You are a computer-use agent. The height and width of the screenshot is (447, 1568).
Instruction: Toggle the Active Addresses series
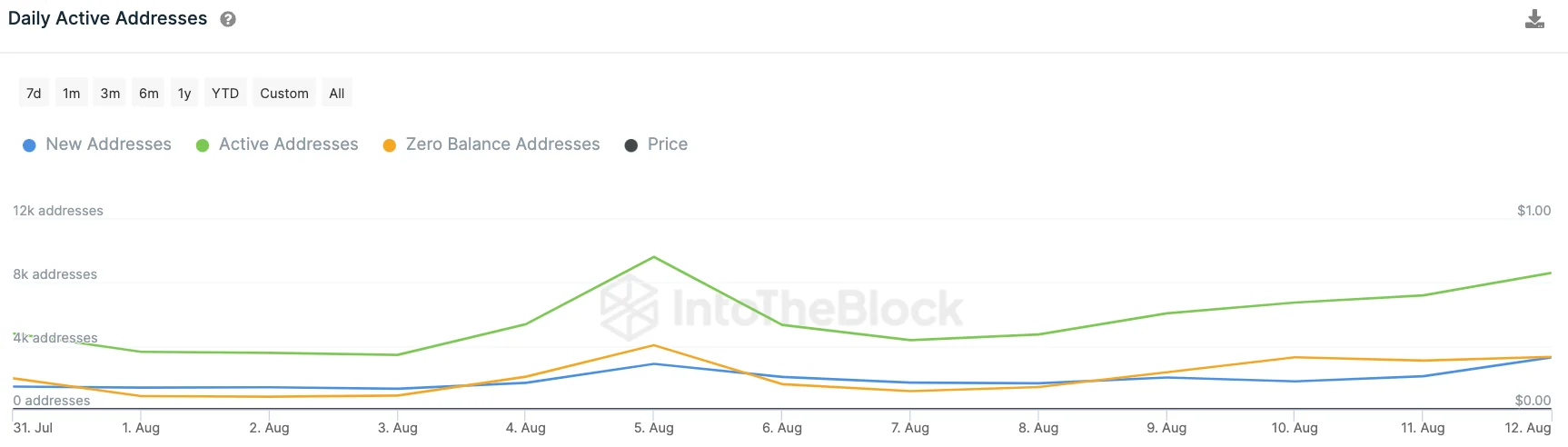pyautogui.click(x=288, y=144)
